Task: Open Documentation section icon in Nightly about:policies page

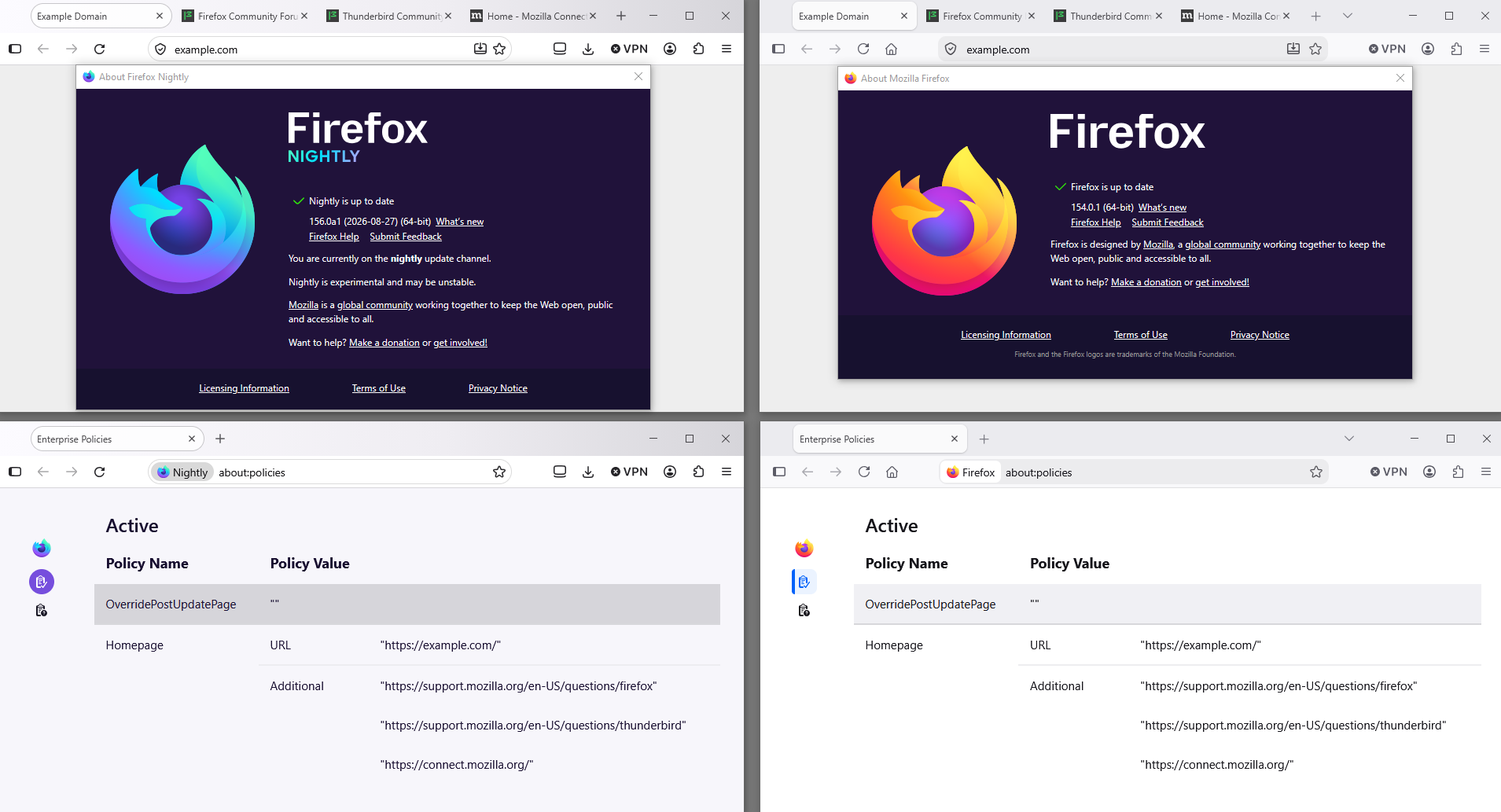Action: (42, 611)
